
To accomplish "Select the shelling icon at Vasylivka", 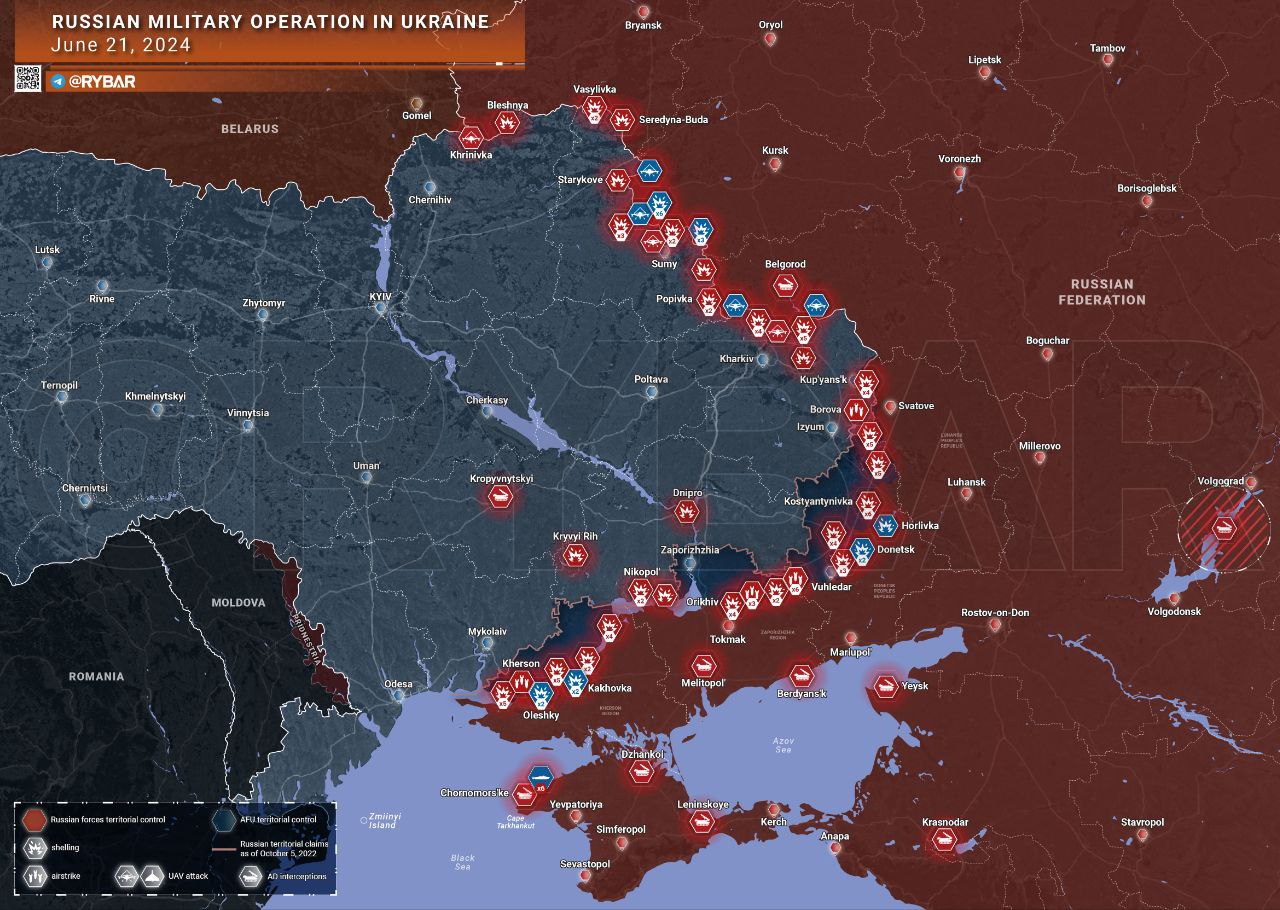I will pos(594,109).
